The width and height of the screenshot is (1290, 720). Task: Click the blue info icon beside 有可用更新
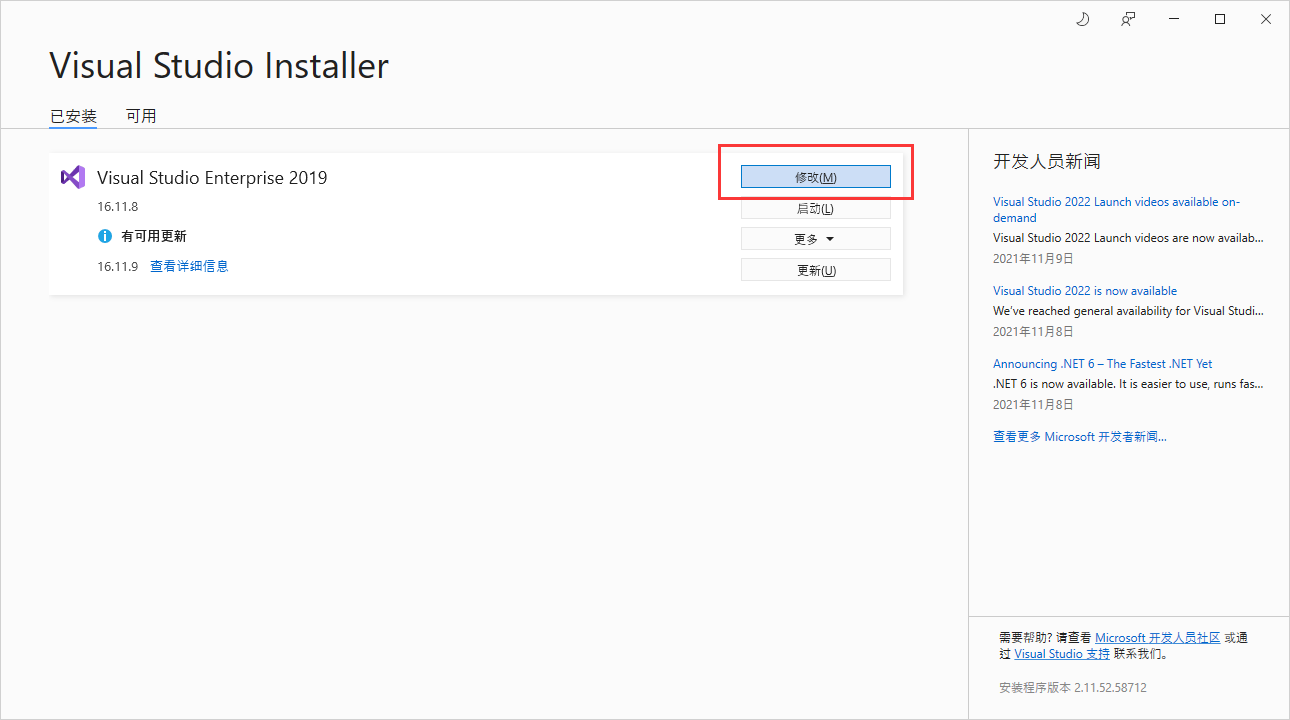105,236
